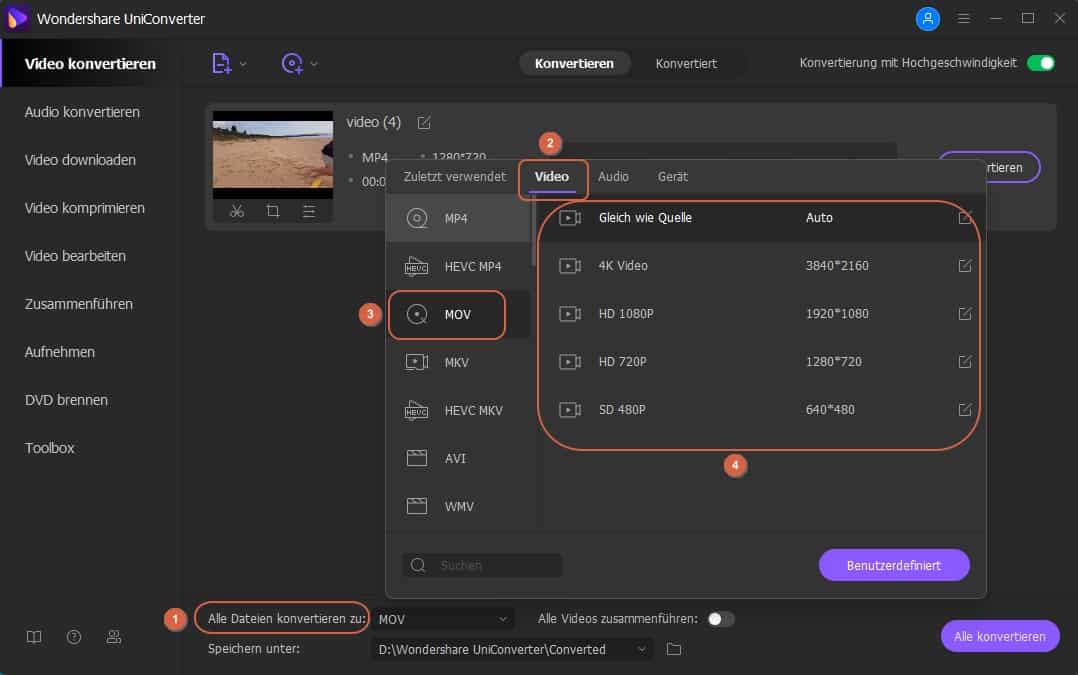Open the MOV output format dropdown
This screenshot has height=675, width=1078.
(x=443, y=619)
